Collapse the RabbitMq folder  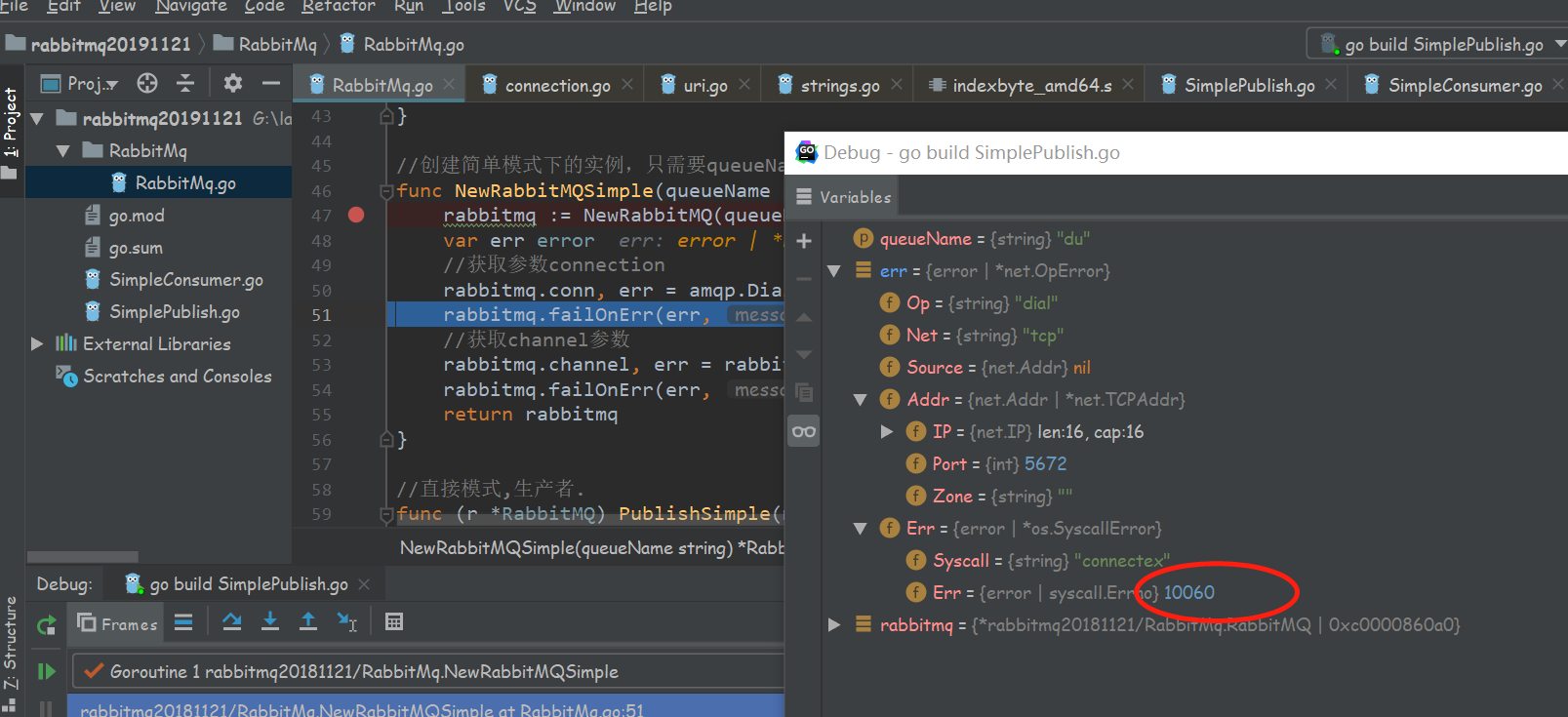(63, 151)
